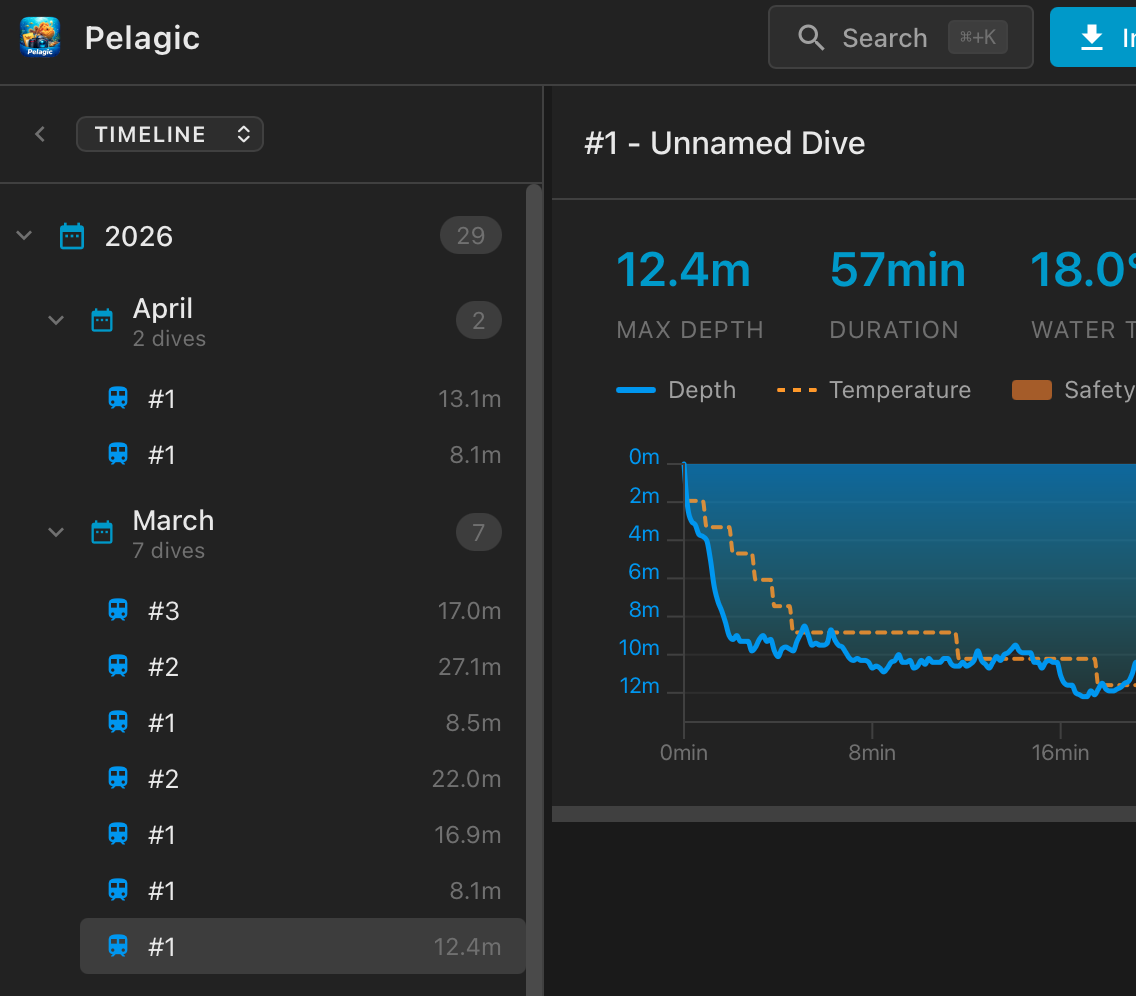The height and width of the screenshot is (996, 1136).
Task: Click the magnifier icon in Search
Action: coord(811,38)
